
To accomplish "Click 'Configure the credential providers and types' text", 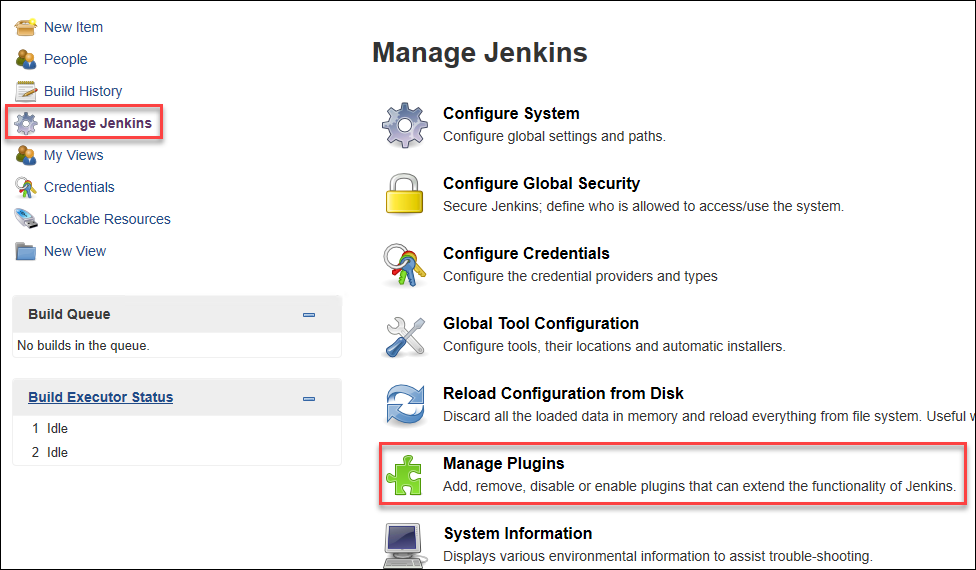I will point(580,276).
